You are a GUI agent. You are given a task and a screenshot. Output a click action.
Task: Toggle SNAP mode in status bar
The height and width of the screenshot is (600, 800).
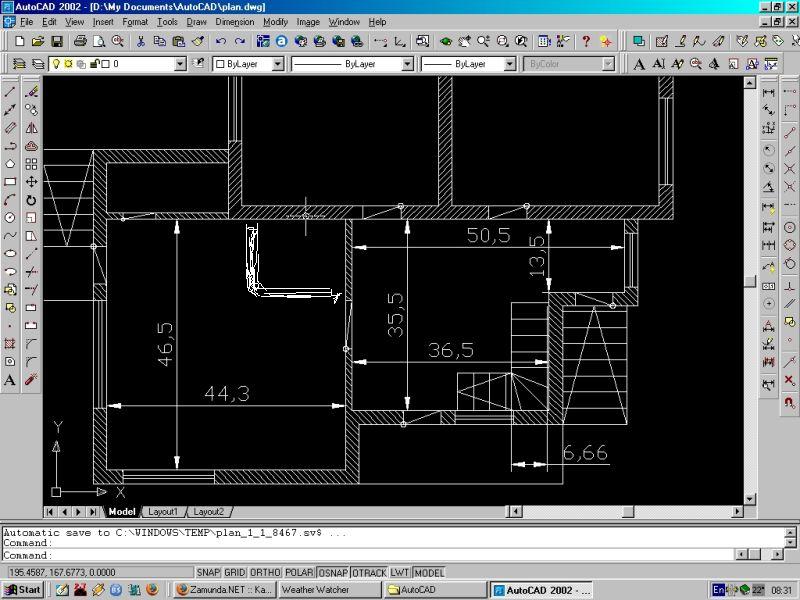(x=208, y=572)
